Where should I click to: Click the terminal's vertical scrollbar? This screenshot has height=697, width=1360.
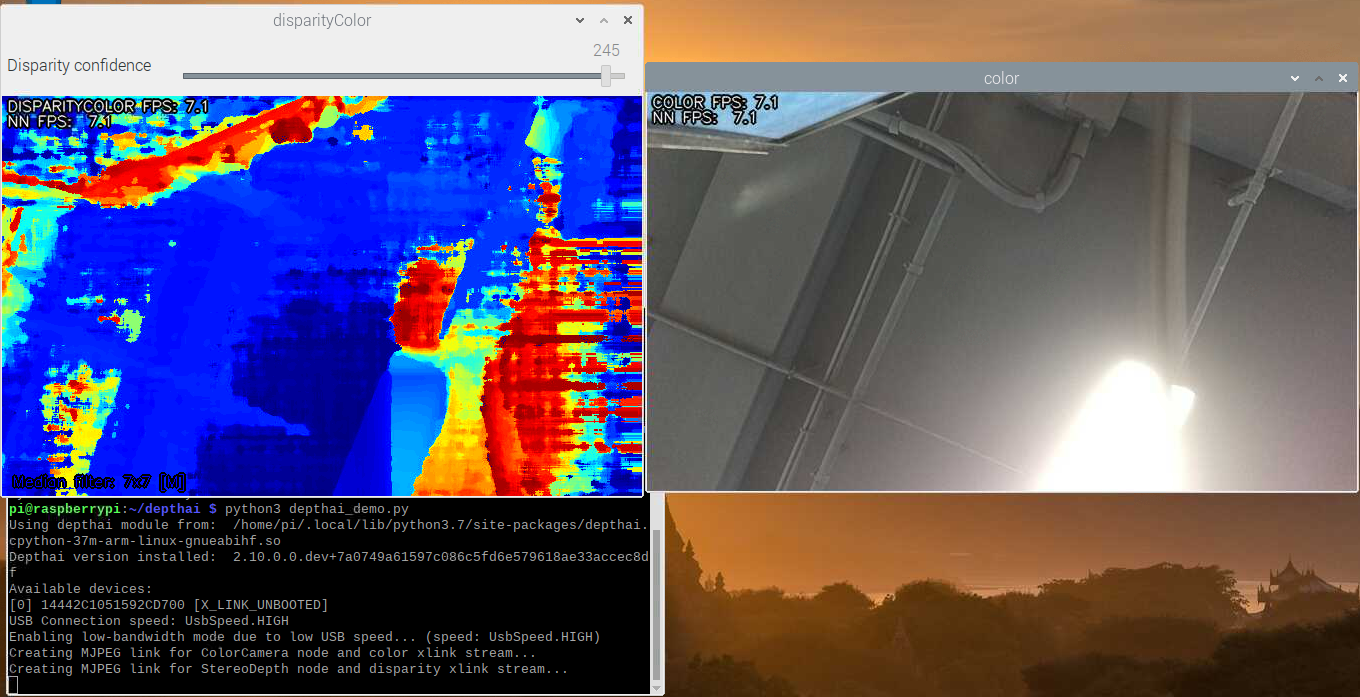pyautogui.click(x=656, y=590)
